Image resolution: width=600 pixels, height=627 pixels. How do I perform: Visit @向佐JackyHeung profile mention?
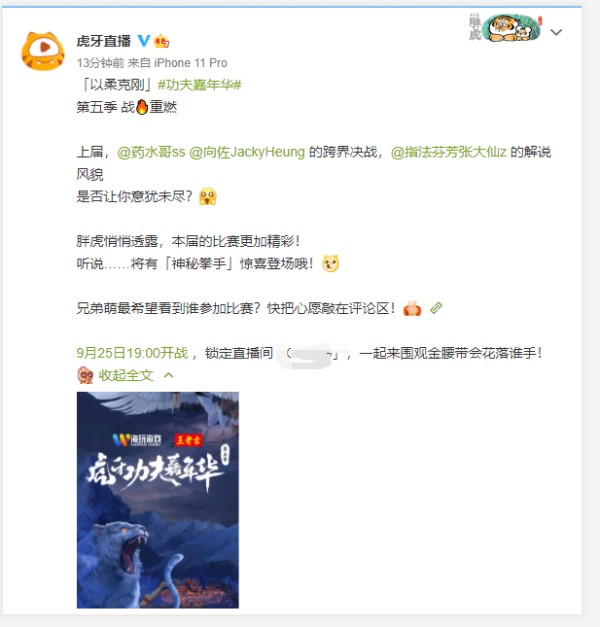(247, 152)
